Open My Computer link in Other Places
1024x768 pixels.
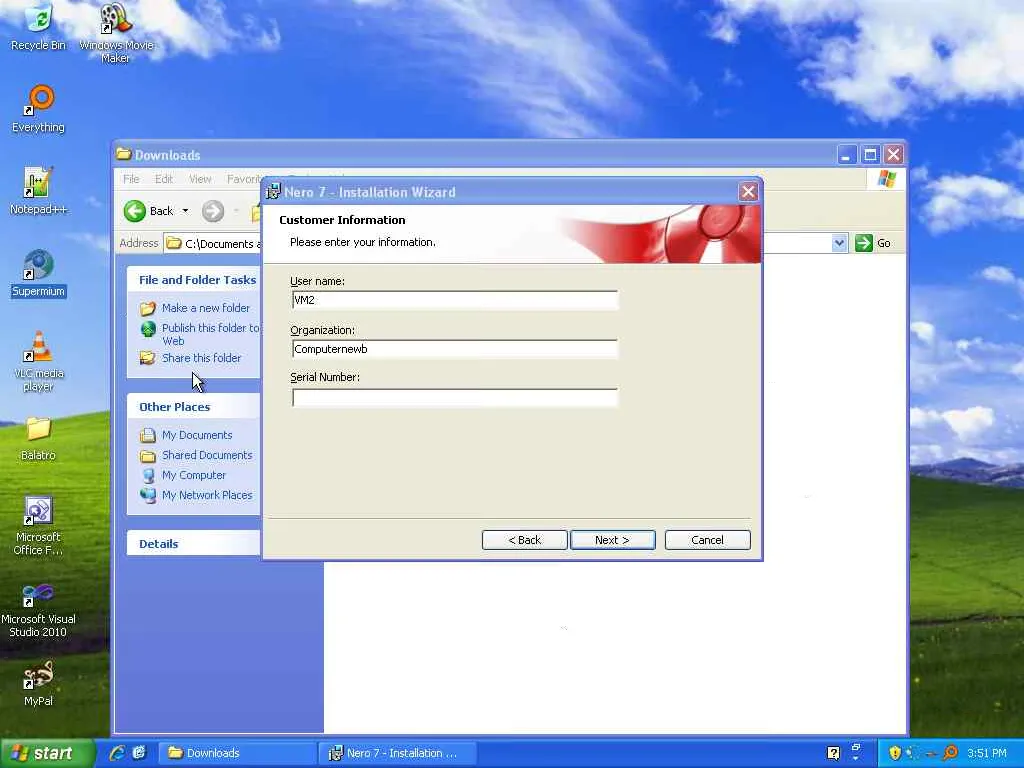[x=194, y=475]
